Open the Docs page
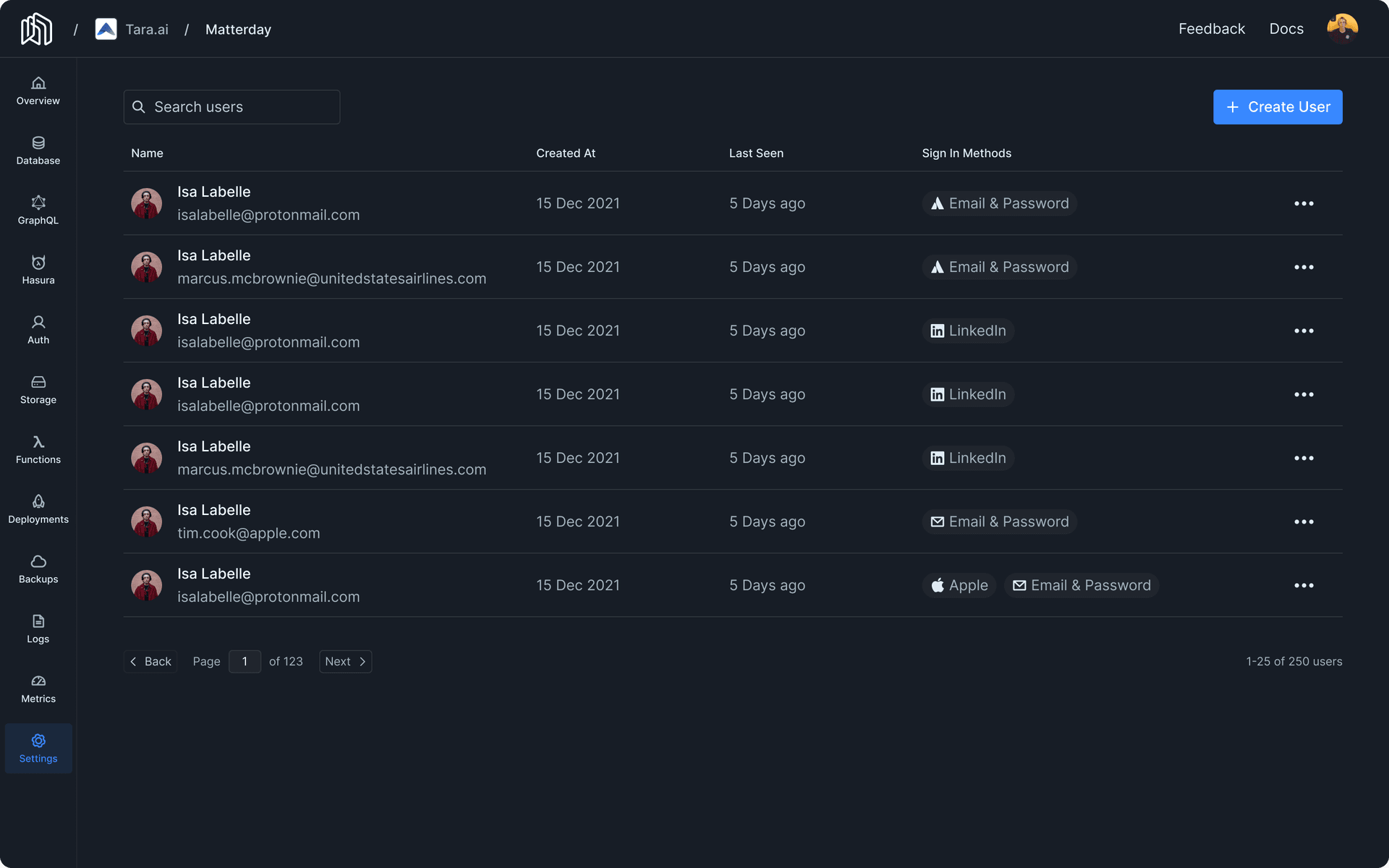 (x=1286, y=29)
